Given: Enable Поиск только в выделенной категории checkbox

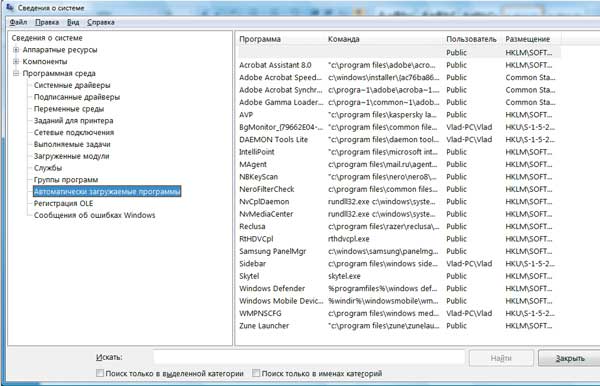Looking at the screenshot, I should pyautogui.click(x=100, y=373).
